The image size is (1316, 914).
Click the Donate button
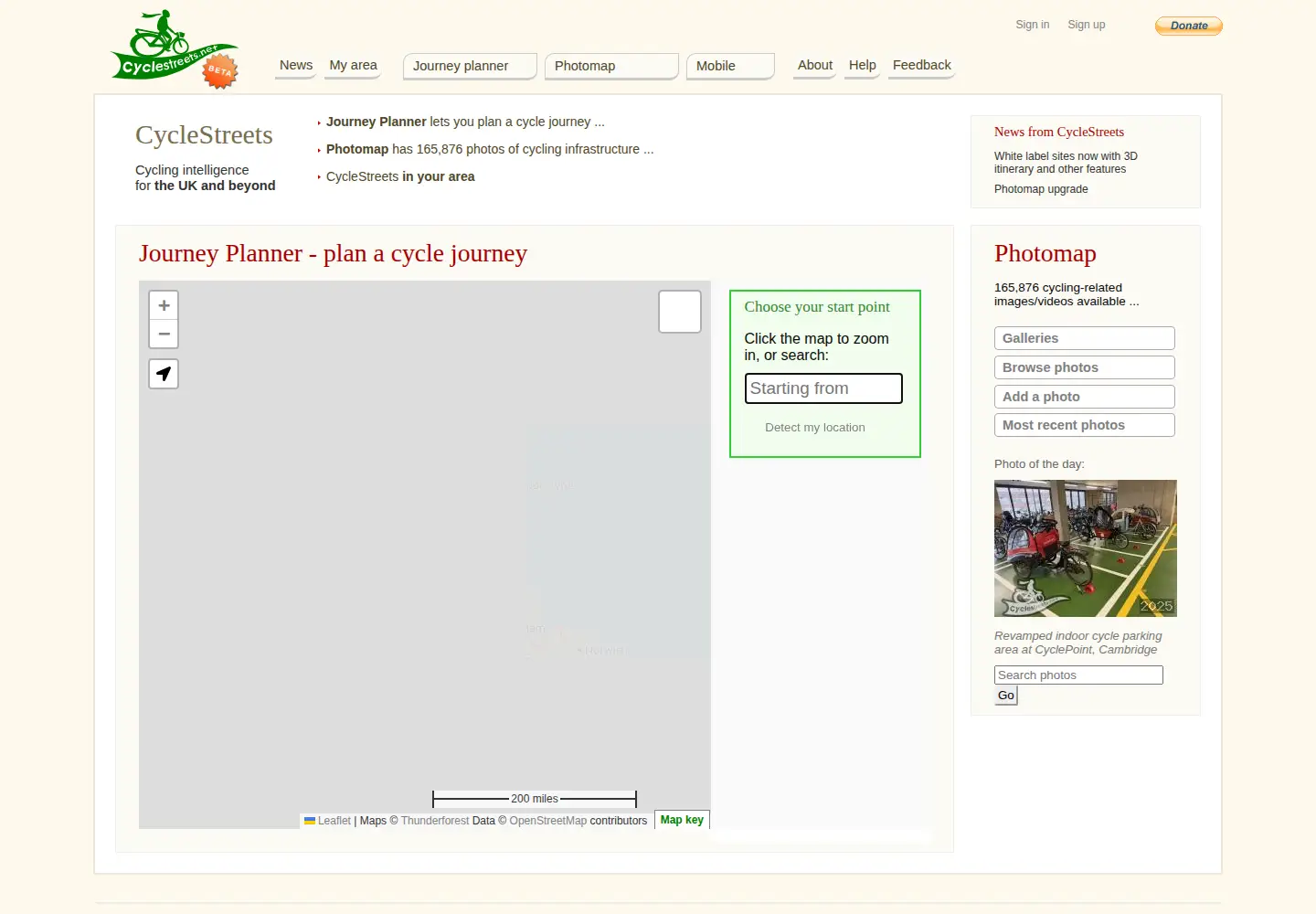[1189, 26]
